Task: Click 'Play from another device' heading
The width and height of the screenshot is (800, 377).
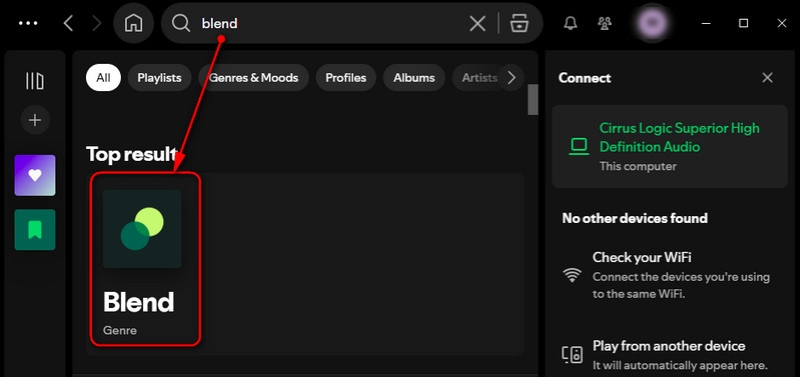Action: pyautogui.click(x=669, y=346)
